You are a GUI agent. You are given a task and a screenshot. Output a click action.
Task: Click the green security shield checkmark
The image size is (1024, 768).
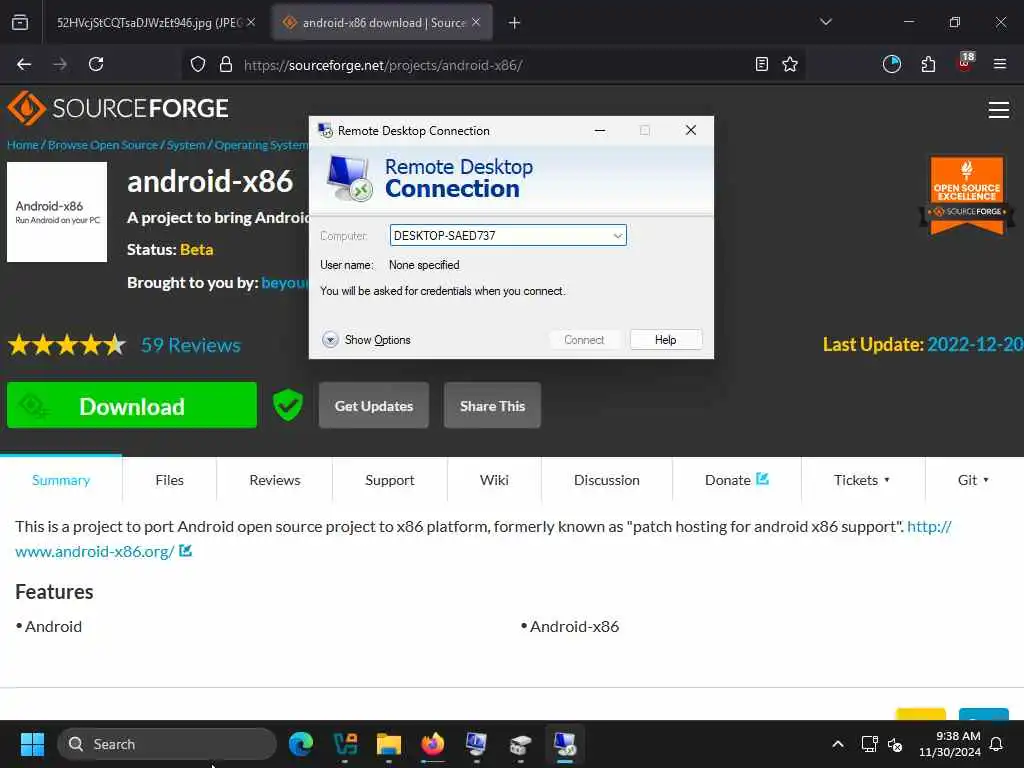[288, 405]
